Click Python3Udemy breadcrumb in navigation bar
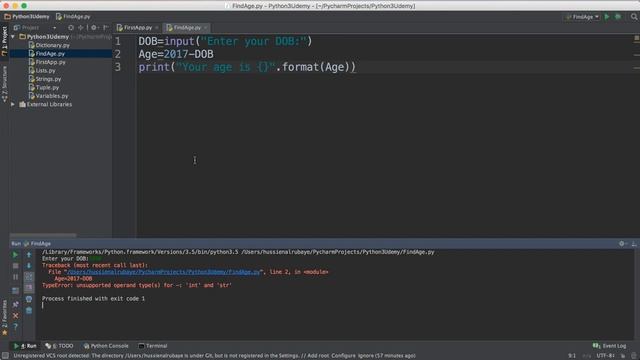Image resolution: width=640 pixels, height=360 pixels. [27, 17]
